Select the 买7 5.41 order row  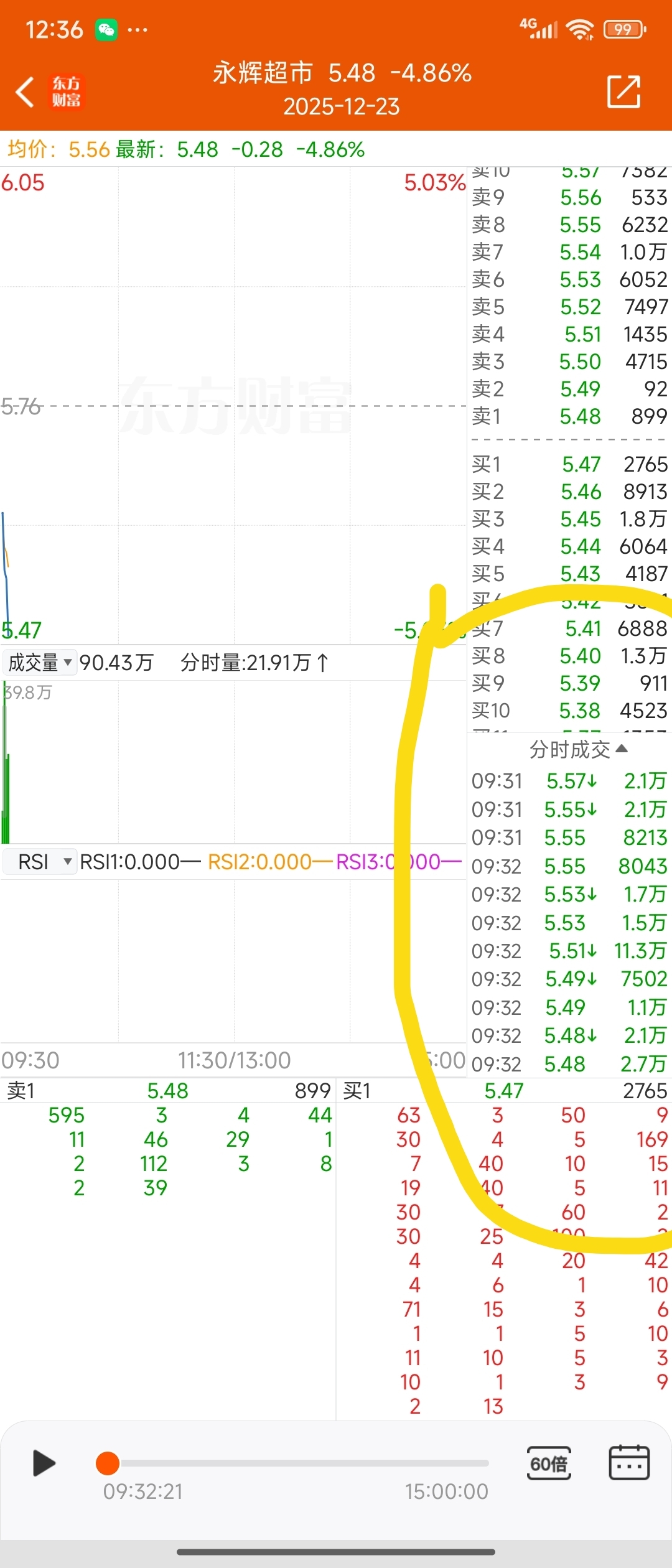coord(569,628)
